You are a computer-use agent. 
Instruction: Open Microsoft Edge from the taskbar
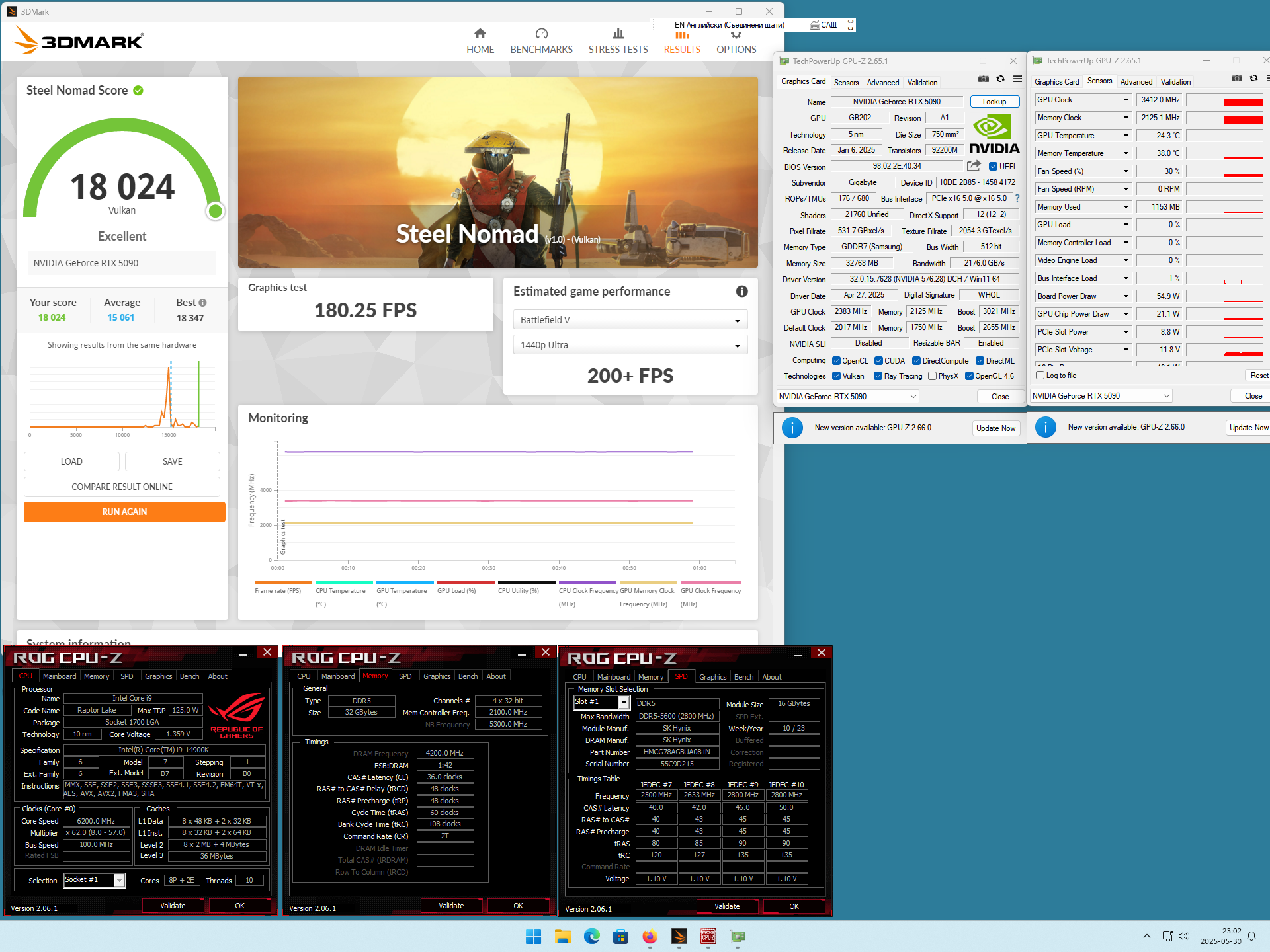[x=591, y=936]
